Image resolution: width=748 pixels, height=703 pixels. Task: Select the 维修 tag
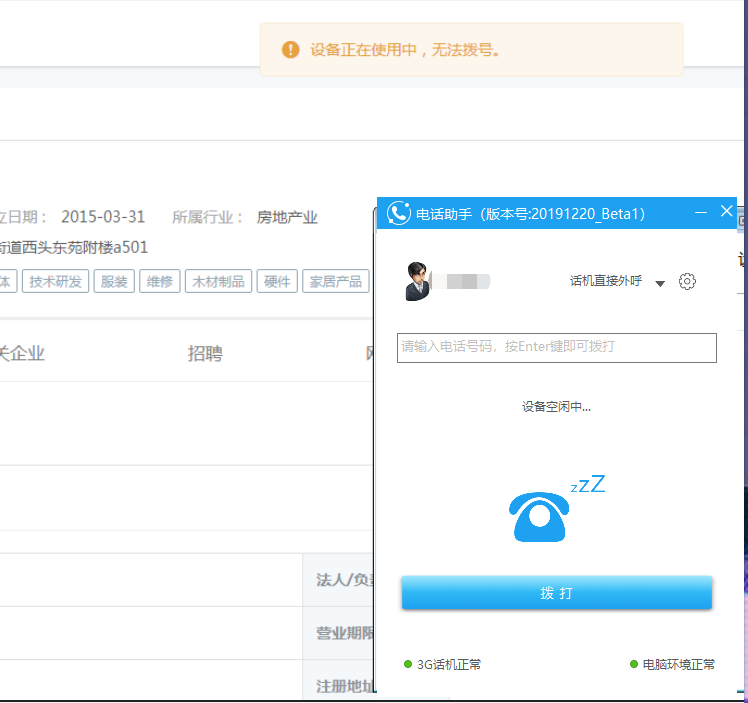tap(159, 281)
